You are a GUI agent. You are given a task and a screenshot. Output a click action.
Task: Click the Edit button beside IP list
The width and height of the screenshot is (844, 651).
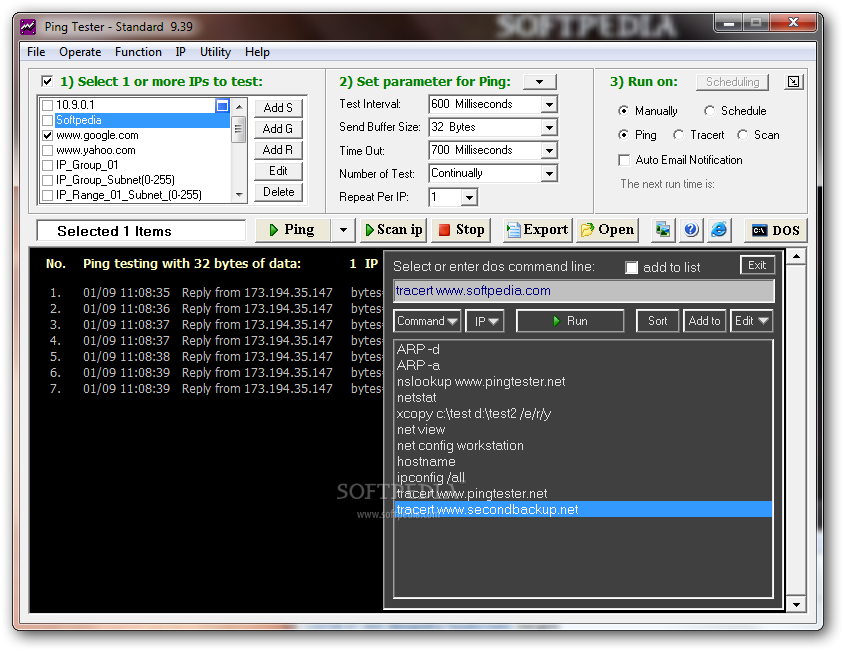pyautogui.click(x=278, y=171)
